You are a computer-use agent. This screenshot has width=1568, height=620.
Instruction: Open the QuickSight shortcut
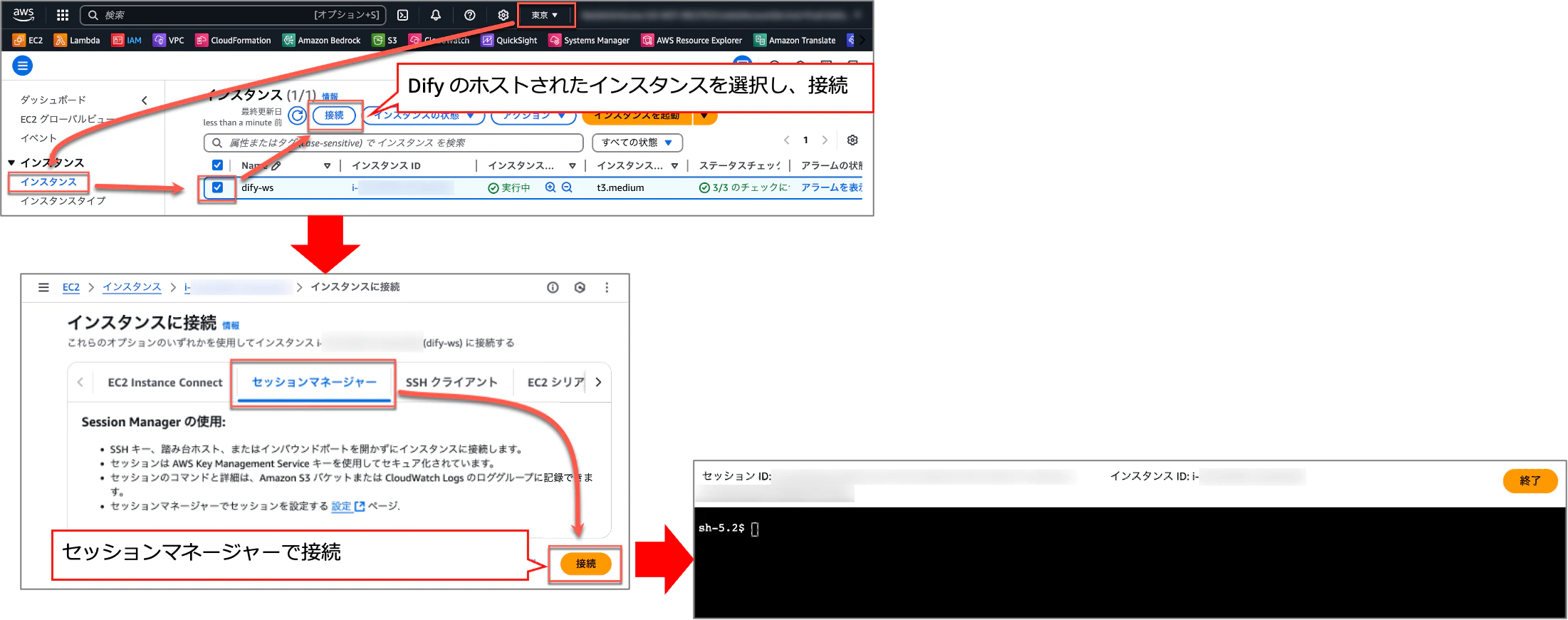click(509, 41)
